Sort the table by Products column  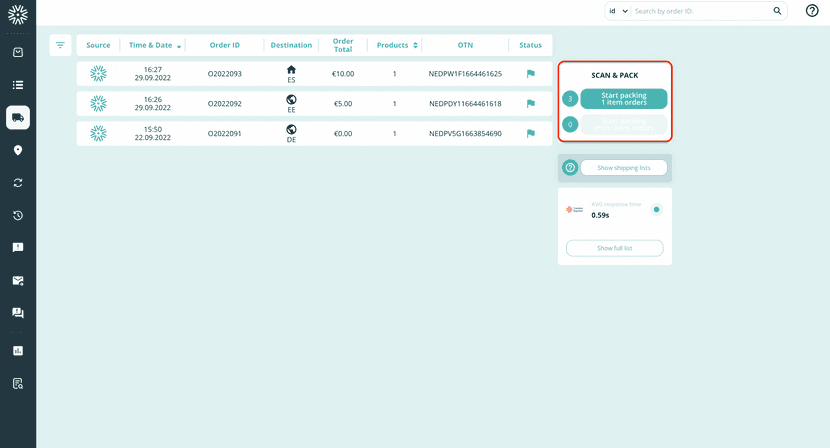point(415,46)
